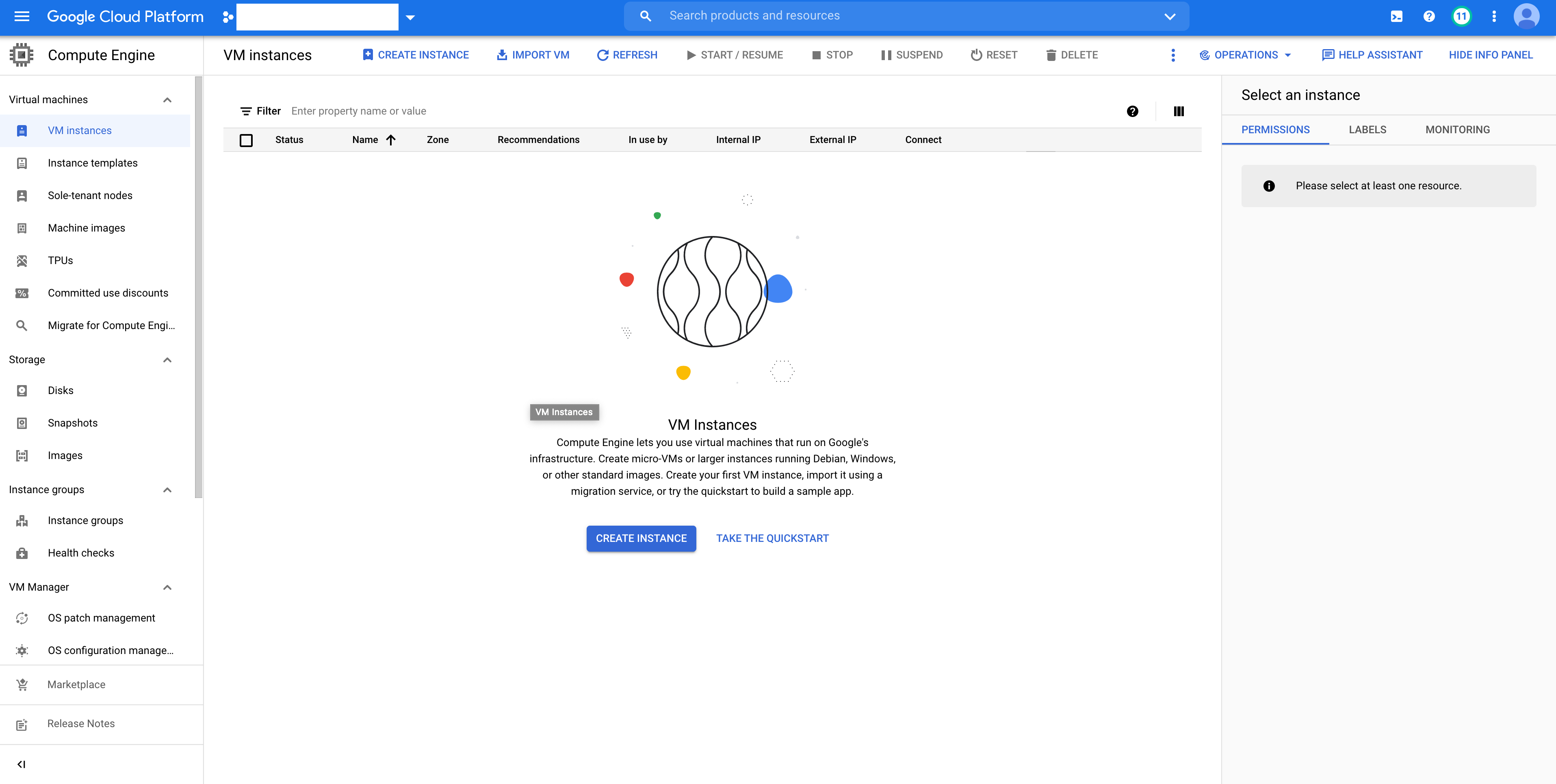Click the blue Create Instance button

(641, 538)
